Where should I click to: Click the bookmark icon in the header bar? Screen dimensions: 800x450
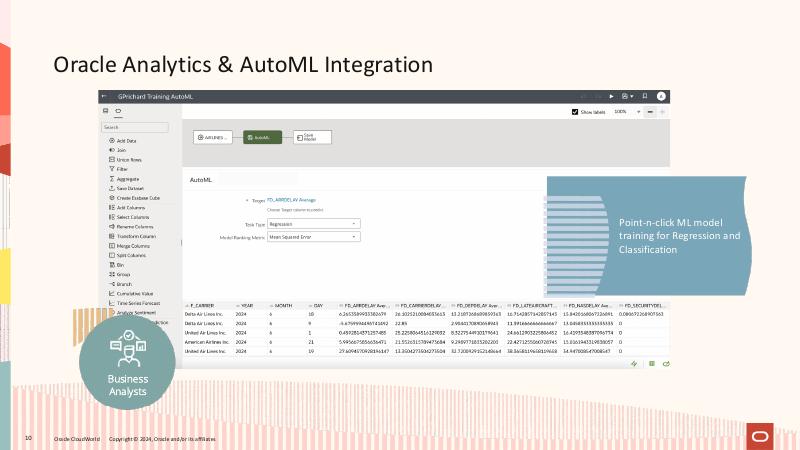[x=645, y=96]
